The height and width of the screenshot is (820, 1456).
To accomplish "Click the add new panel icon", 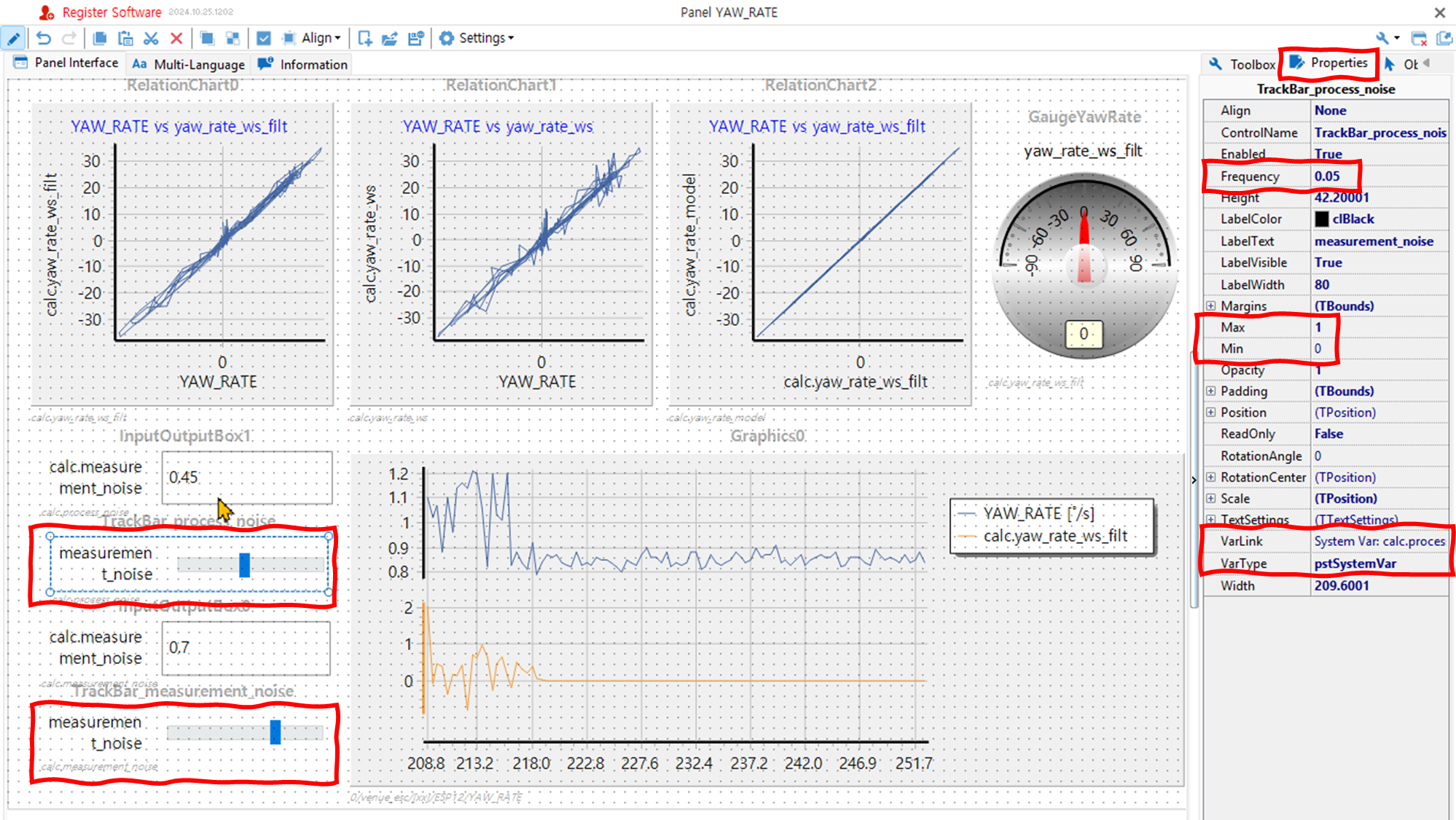I will click(x=365, y=38).
